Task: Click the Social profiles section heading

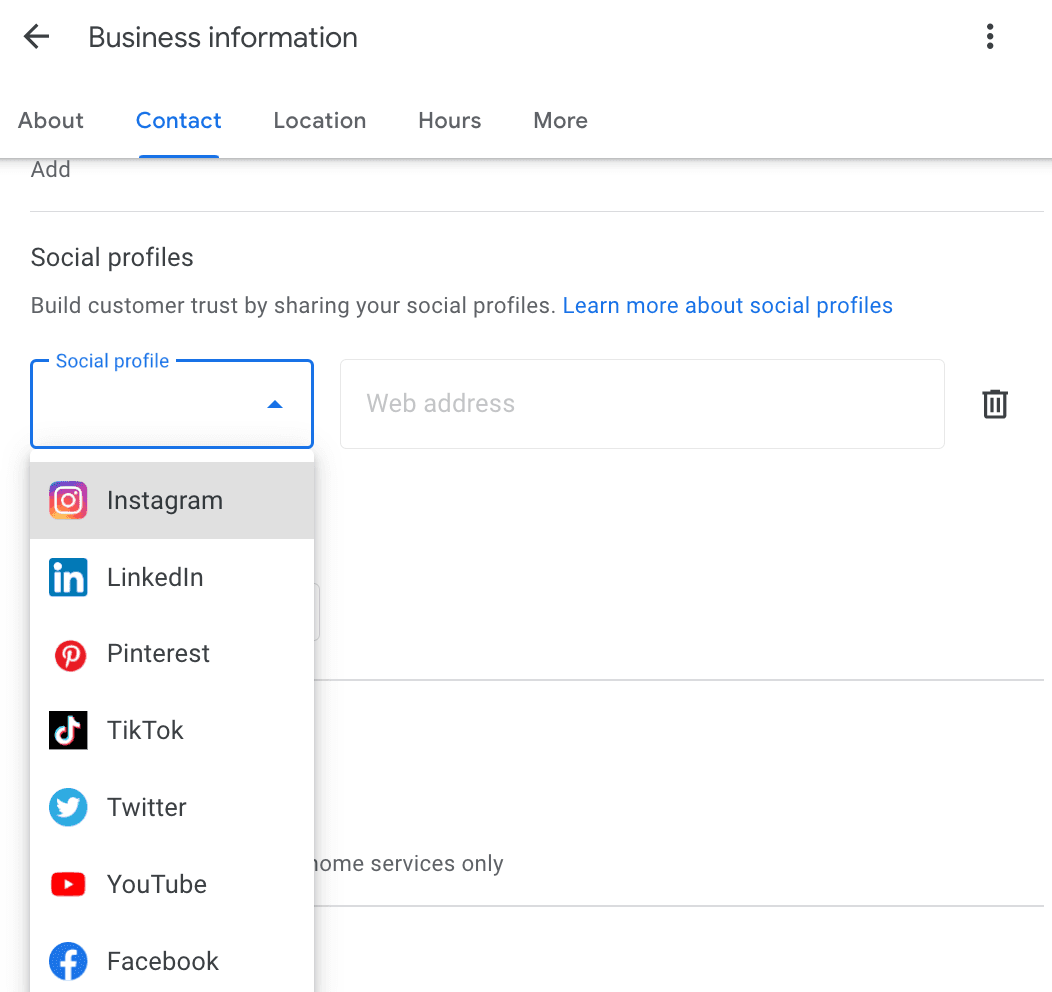Action: (112, 258)
